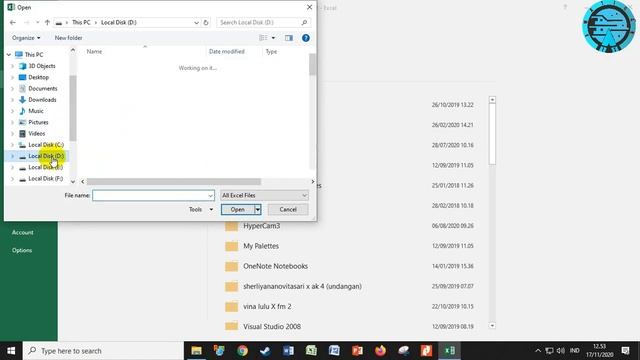The width and height of the screenshot is (640, 360).
Task: Select Videos in navigation tree
Action: tap(37, 133)
